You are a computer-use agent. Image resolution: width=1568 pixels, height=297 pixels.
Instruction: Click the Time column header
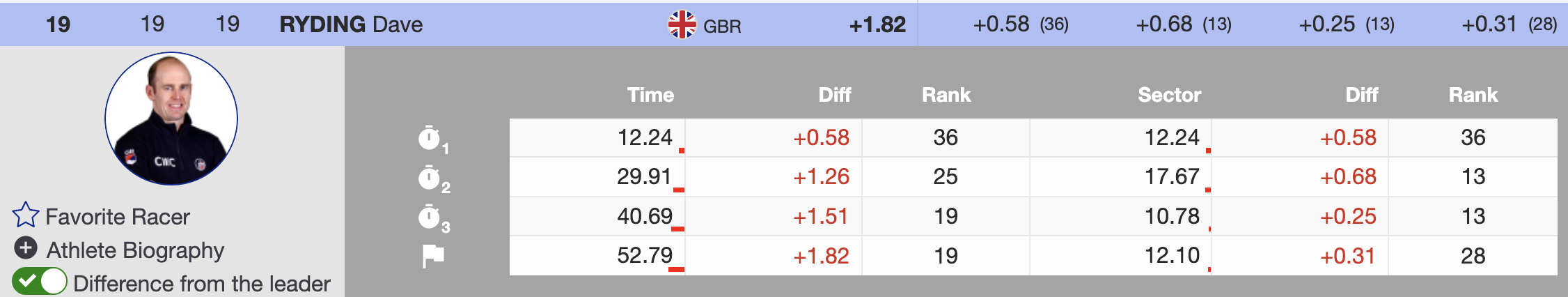(x=650, y=95)
